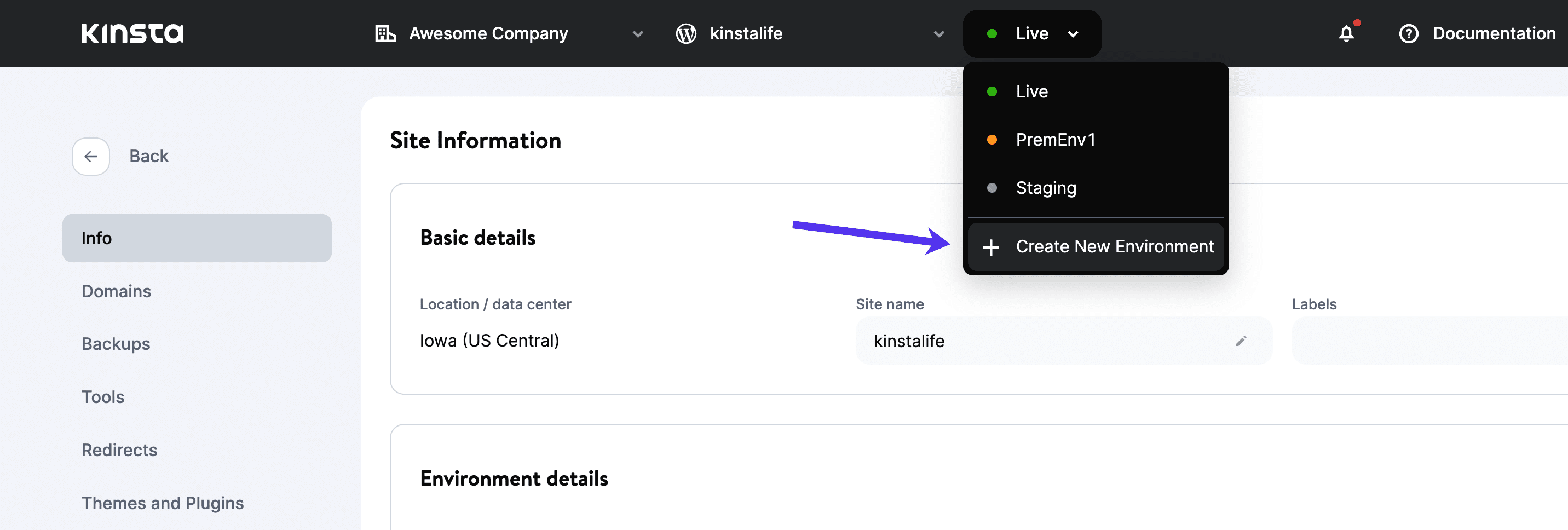Choose Live in environment list

click(x=1032, y=91)
